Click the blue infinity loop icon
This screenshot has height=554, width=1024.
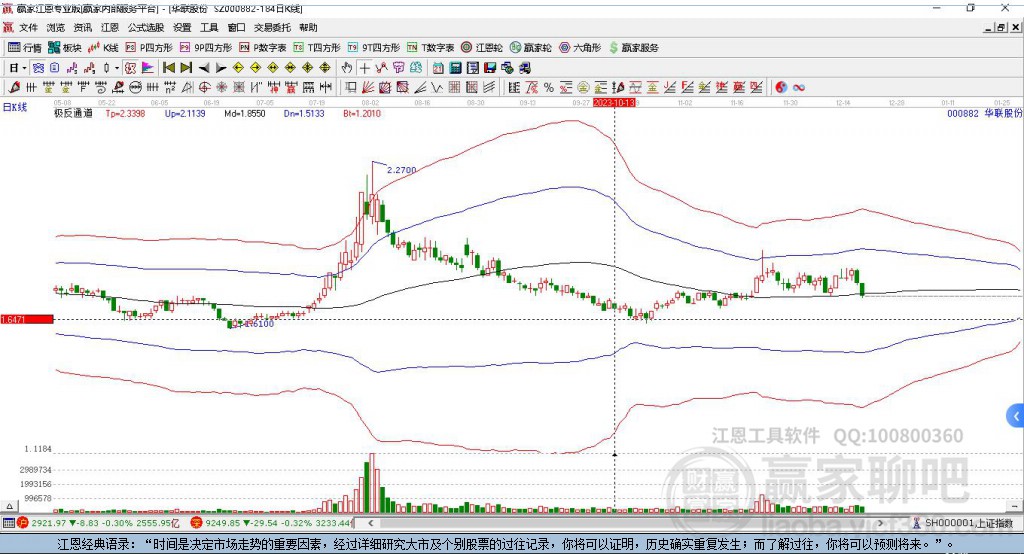799,87
